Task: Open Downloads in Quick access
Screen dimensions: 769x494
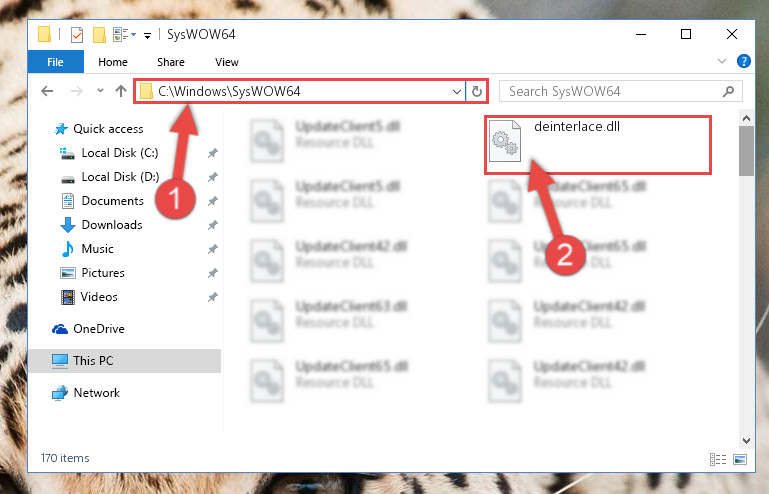Action: click(112, 225)
